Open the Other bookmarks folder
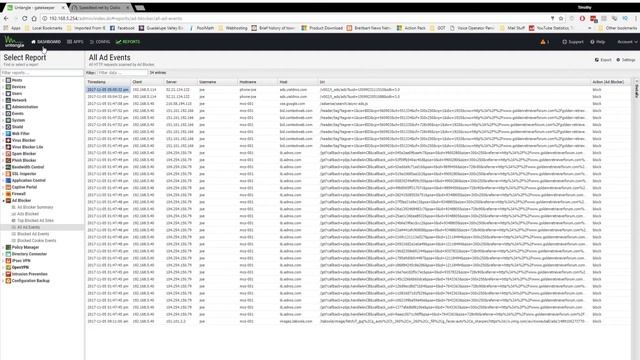The width and height of the screenshot is (640, 360). pyautogui.click(x=617, y=28)
